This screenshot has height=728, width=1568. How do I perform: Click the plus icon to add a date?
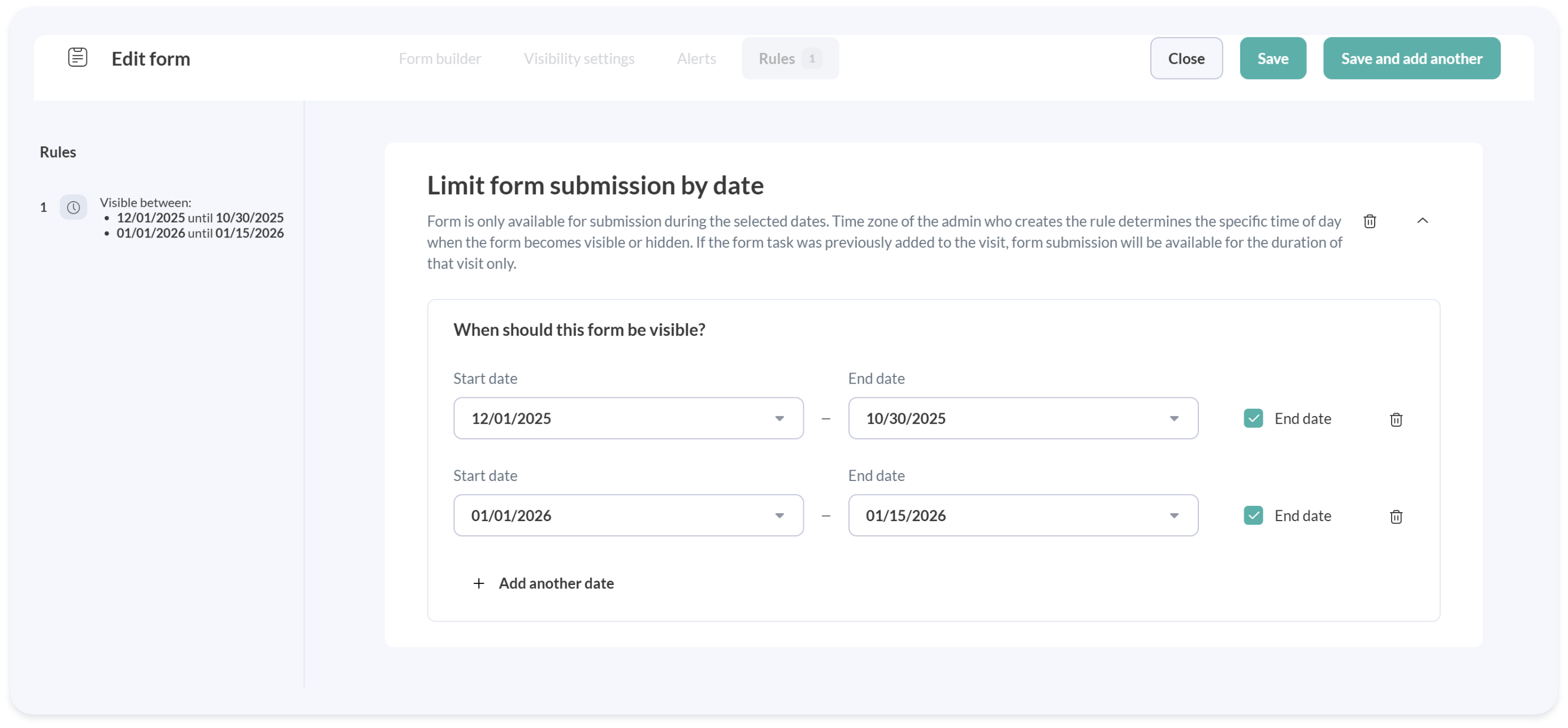click(479, 583)
